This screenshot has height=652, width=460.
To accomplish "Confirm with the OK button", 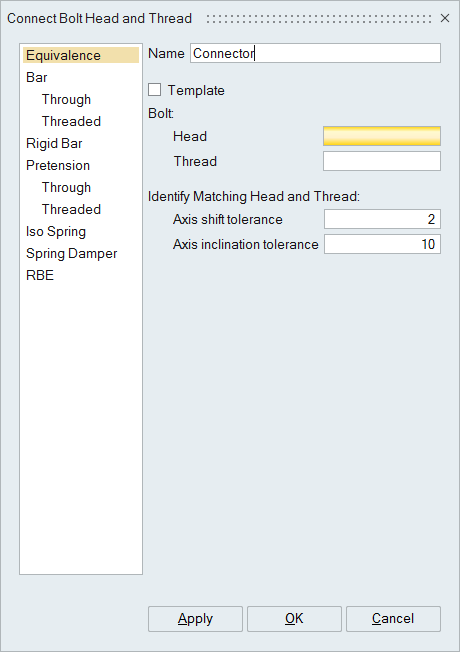I will (x=294, y=619).
